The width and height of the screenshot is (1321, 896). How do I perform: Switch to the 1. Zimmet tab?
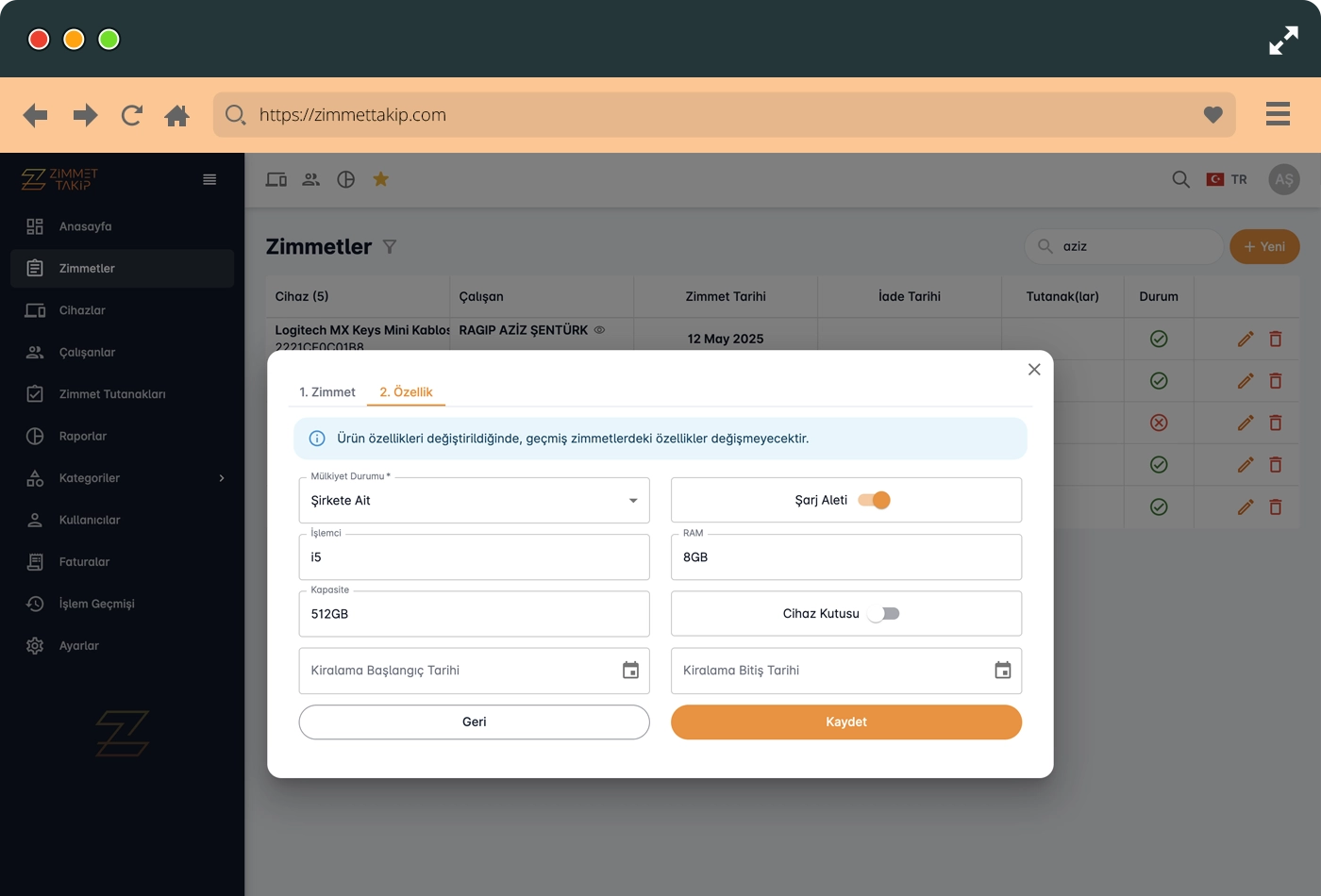click(327, 392)
